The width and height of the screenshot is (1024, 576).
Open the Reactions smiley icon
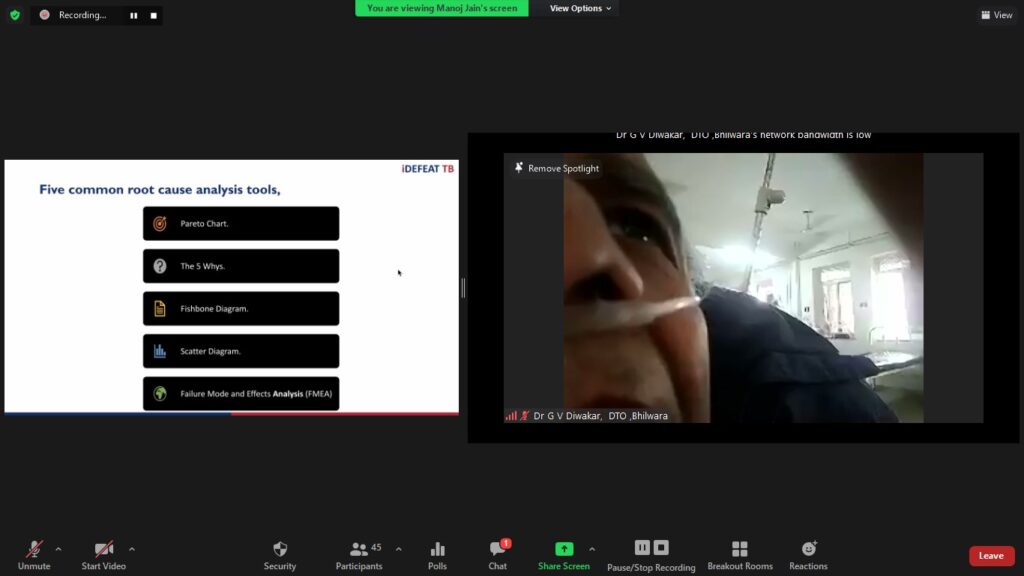(x=808, y=549)
